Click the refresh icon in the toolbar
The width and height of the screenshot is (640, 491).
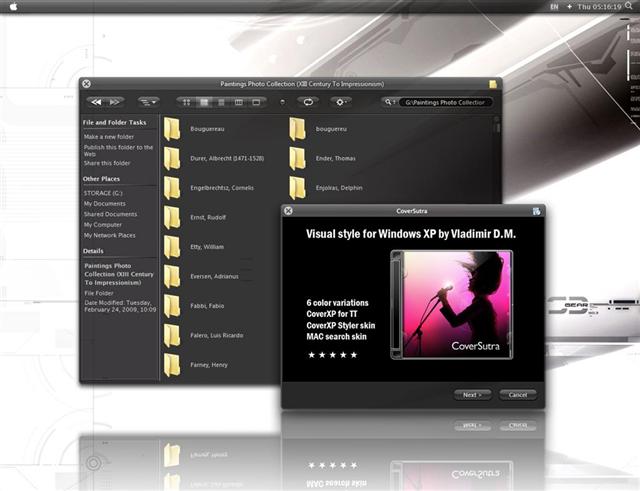tap(308, 102)
